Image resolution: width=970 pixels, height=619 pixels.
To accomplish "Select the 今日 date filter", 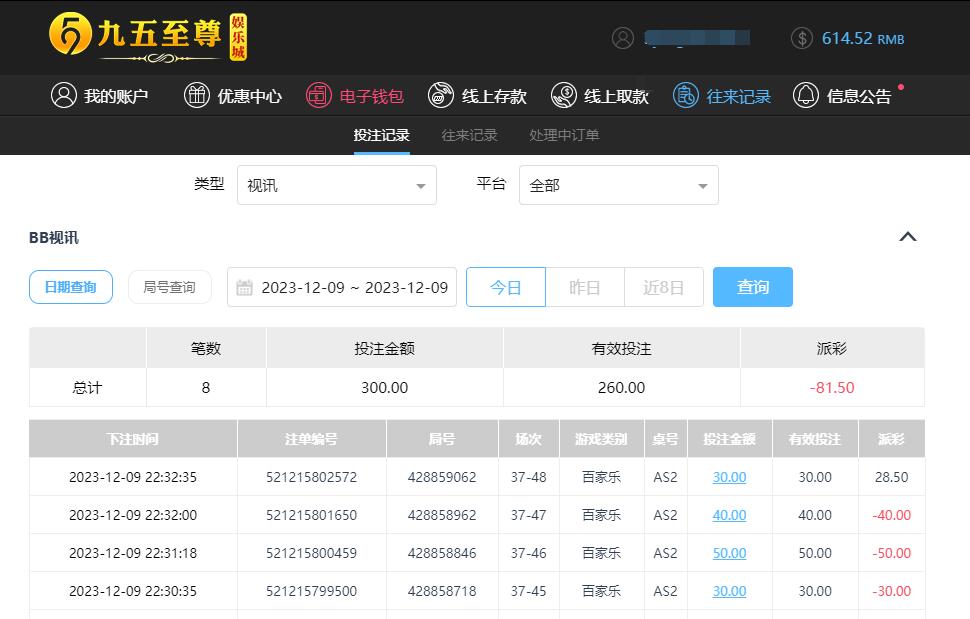I will coord(506,287).
